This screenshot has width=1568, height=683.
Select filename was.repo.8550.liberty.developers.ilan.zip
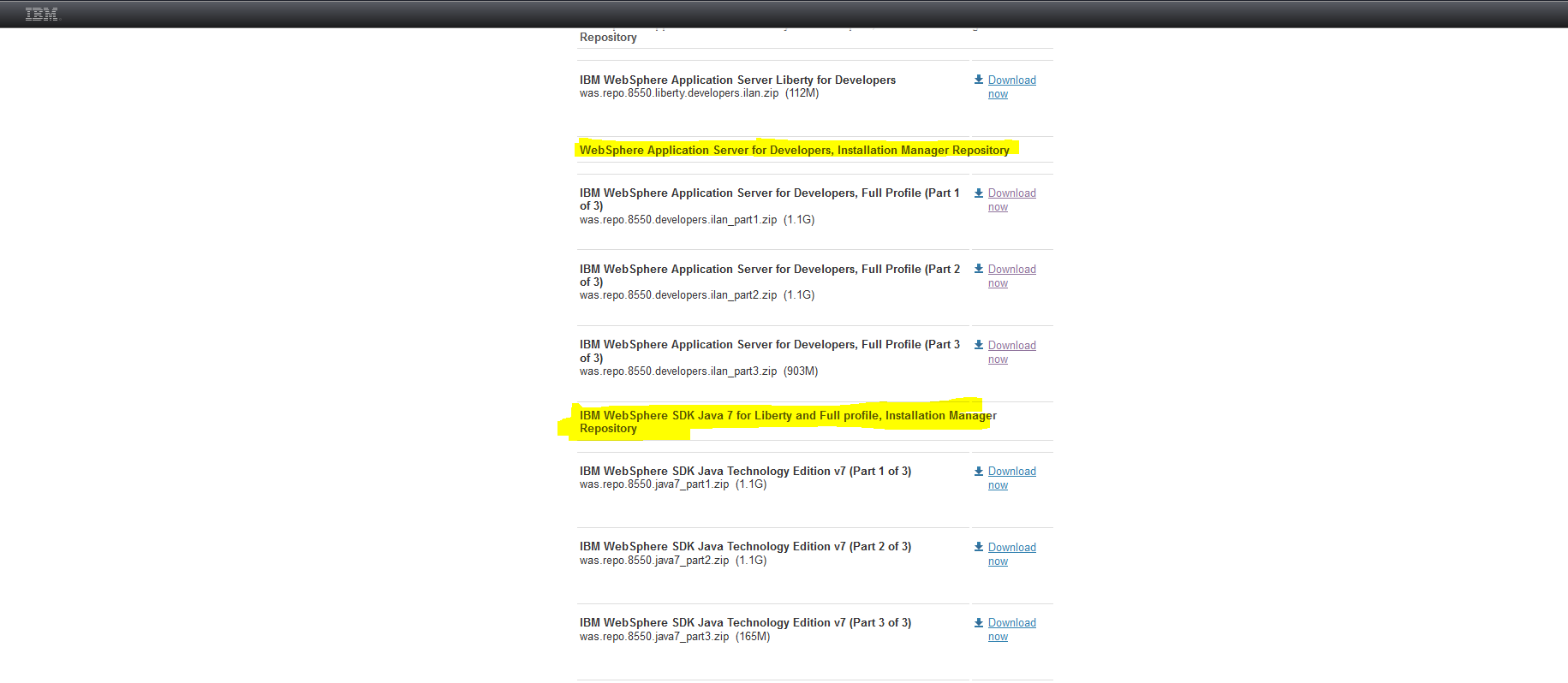679,93
